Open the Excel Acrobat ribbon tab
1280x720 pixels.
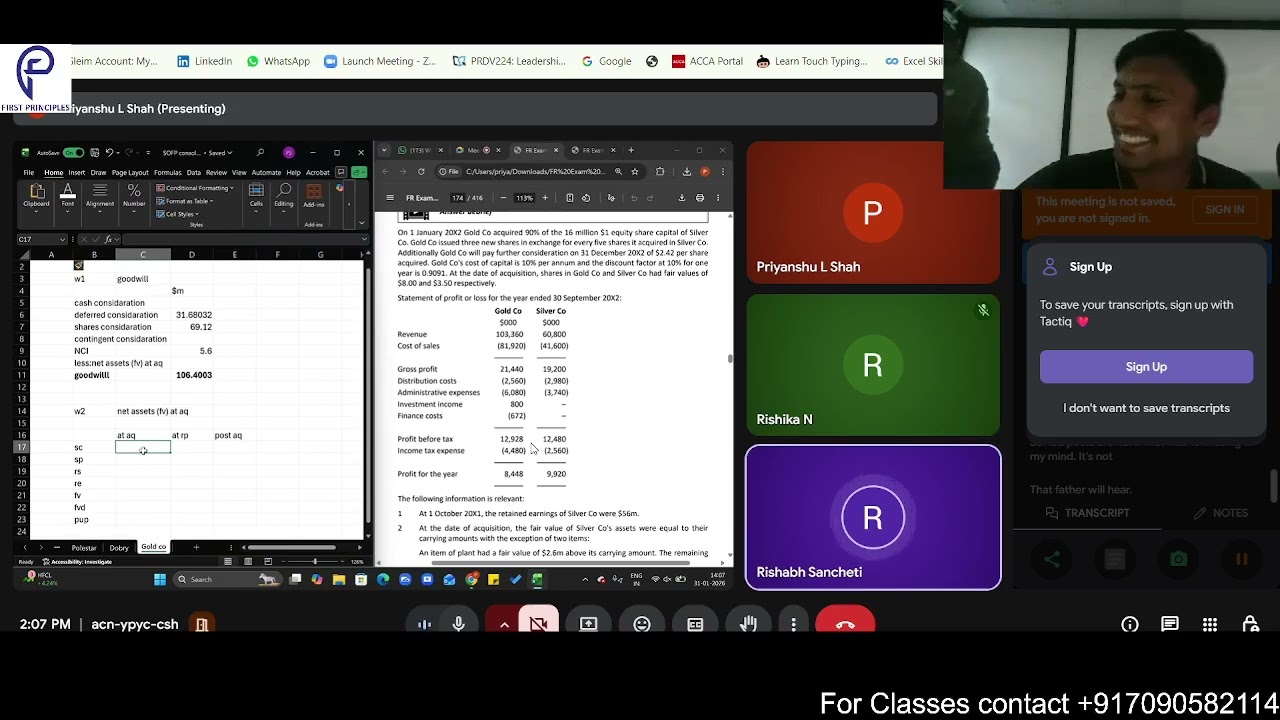click(x=317, y=173)
